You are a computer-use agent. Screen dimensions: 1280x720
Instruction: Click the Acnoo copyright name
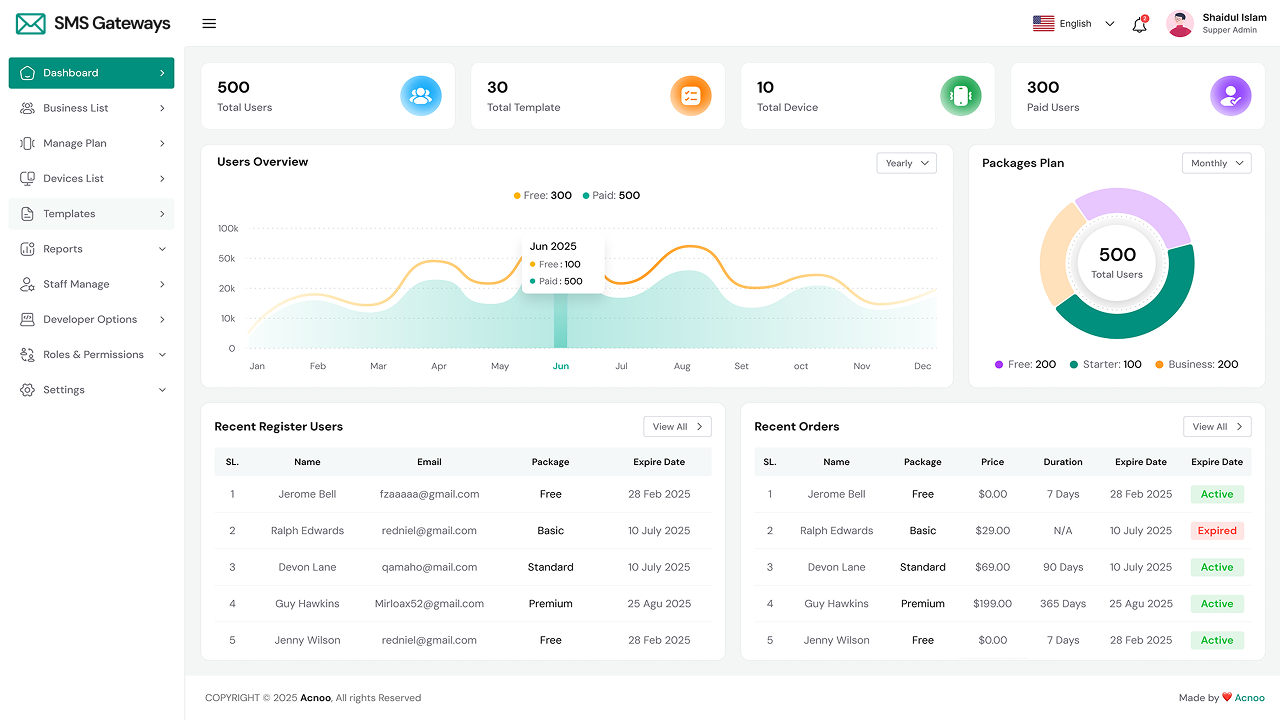[316, 698]
